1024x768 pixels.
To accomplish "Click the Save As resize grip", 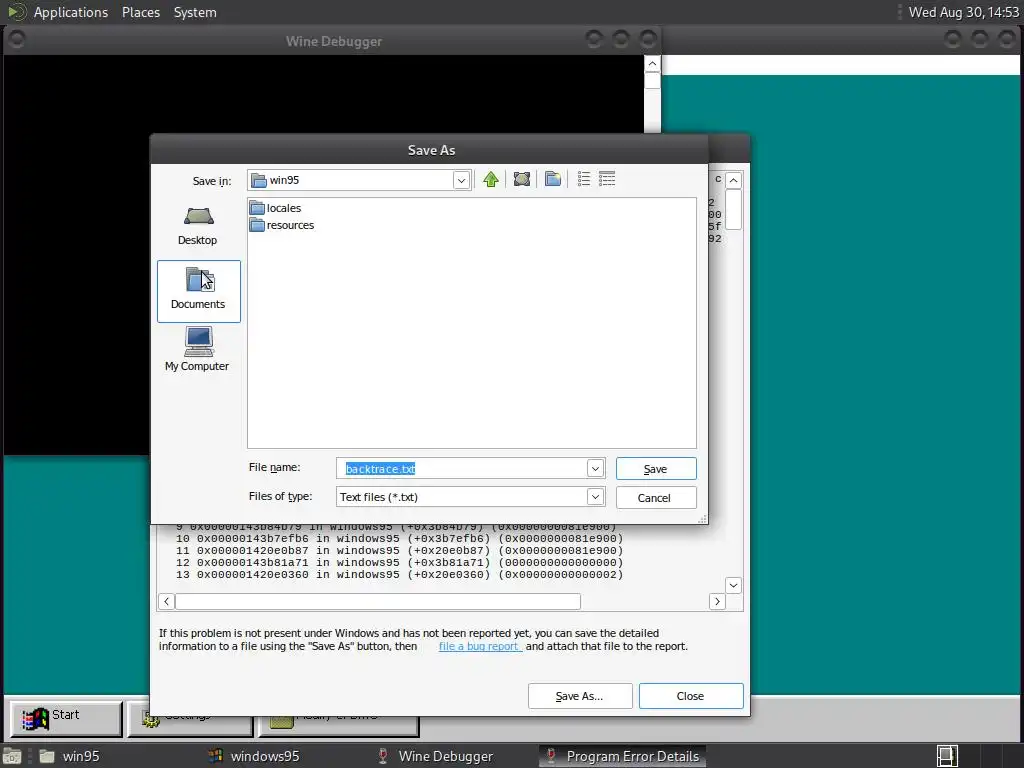I will pyautogui.click(x=703, y=519).
